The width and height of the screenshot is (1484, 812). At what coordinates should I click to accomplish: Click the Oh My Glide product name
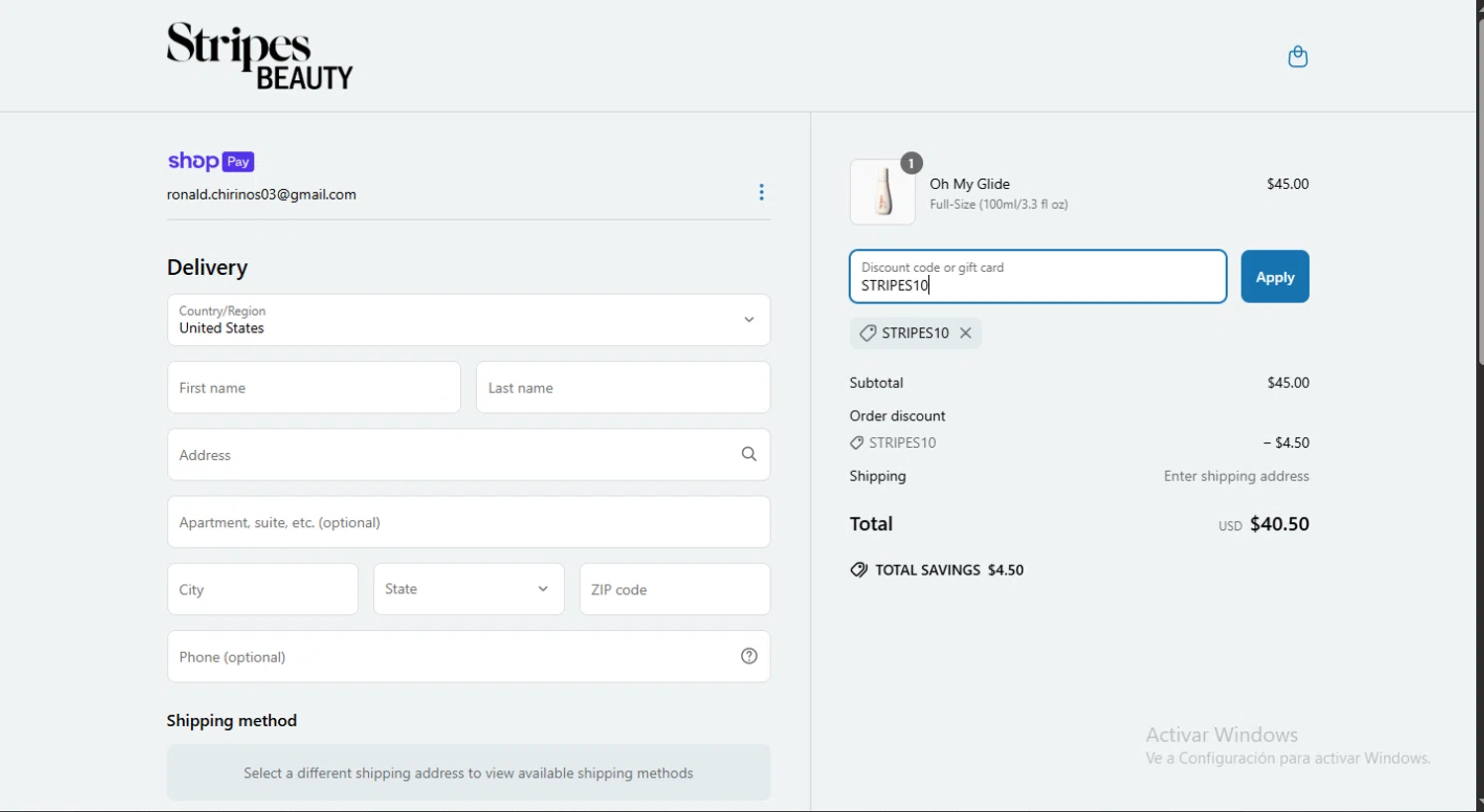[x=970, y=184]
